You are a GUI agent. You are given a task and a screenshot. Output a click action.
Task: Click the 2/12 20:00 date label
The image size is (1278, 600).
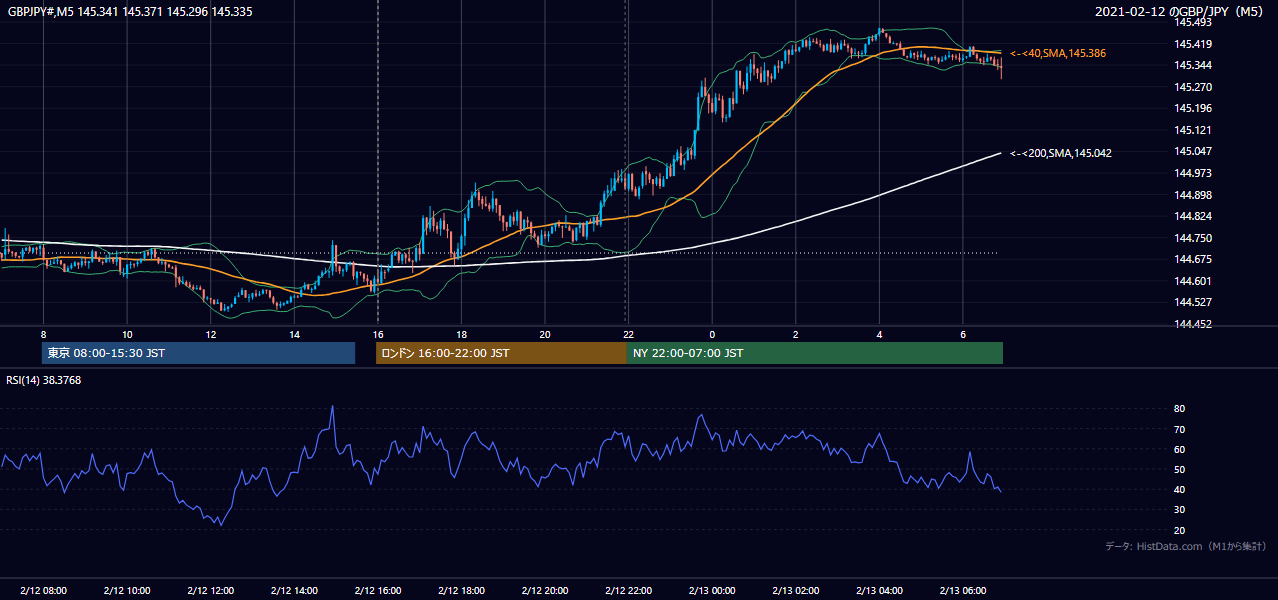point(545,591)
